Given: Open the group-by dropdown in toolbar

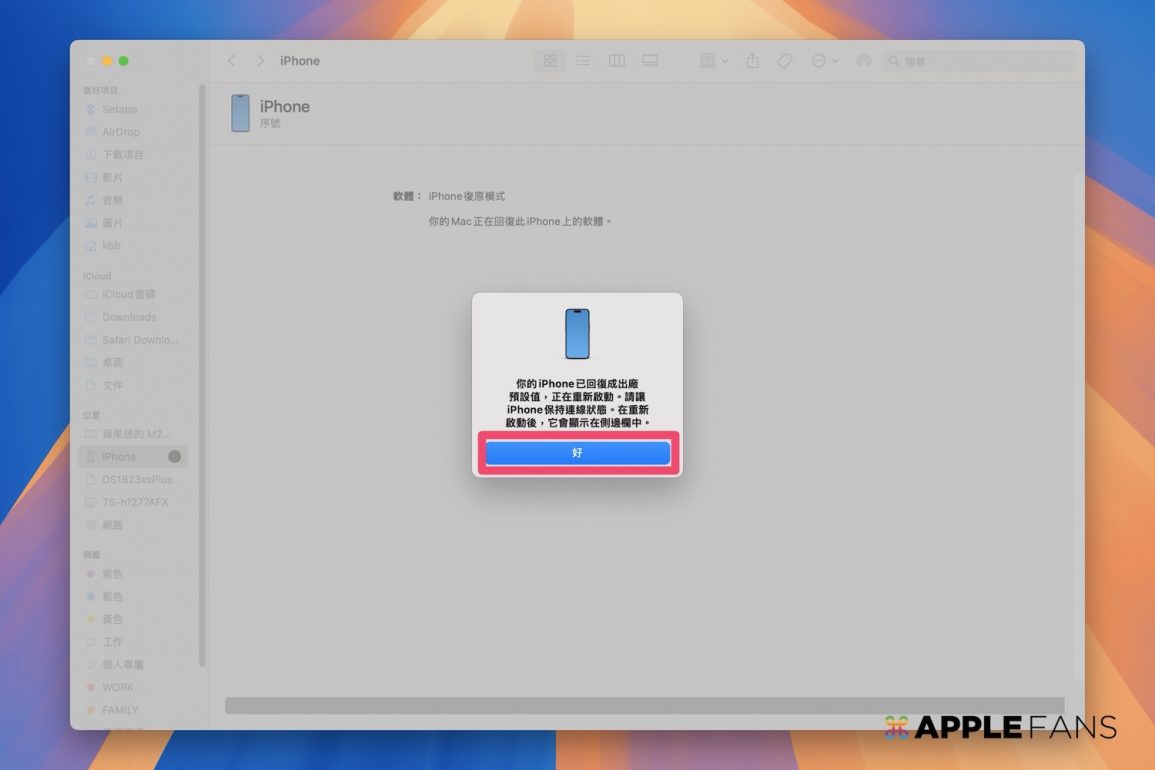Looking at the screenshot, I should coord(714,61).
